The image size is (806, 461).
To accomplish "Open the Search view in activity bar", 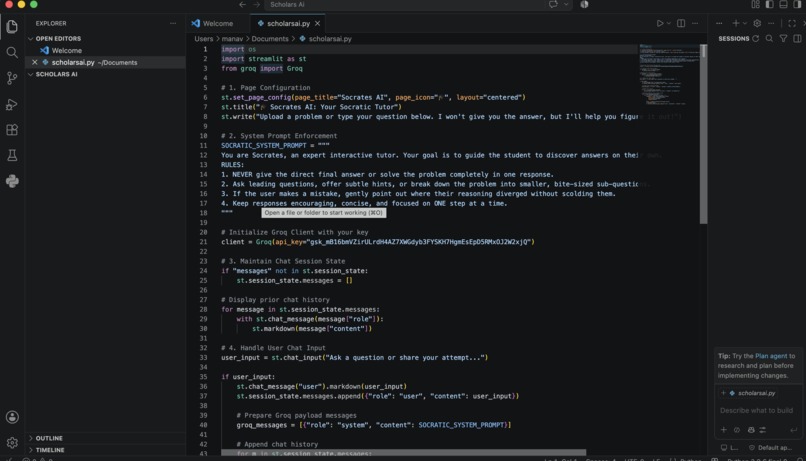I will click(x=12, y=52).
